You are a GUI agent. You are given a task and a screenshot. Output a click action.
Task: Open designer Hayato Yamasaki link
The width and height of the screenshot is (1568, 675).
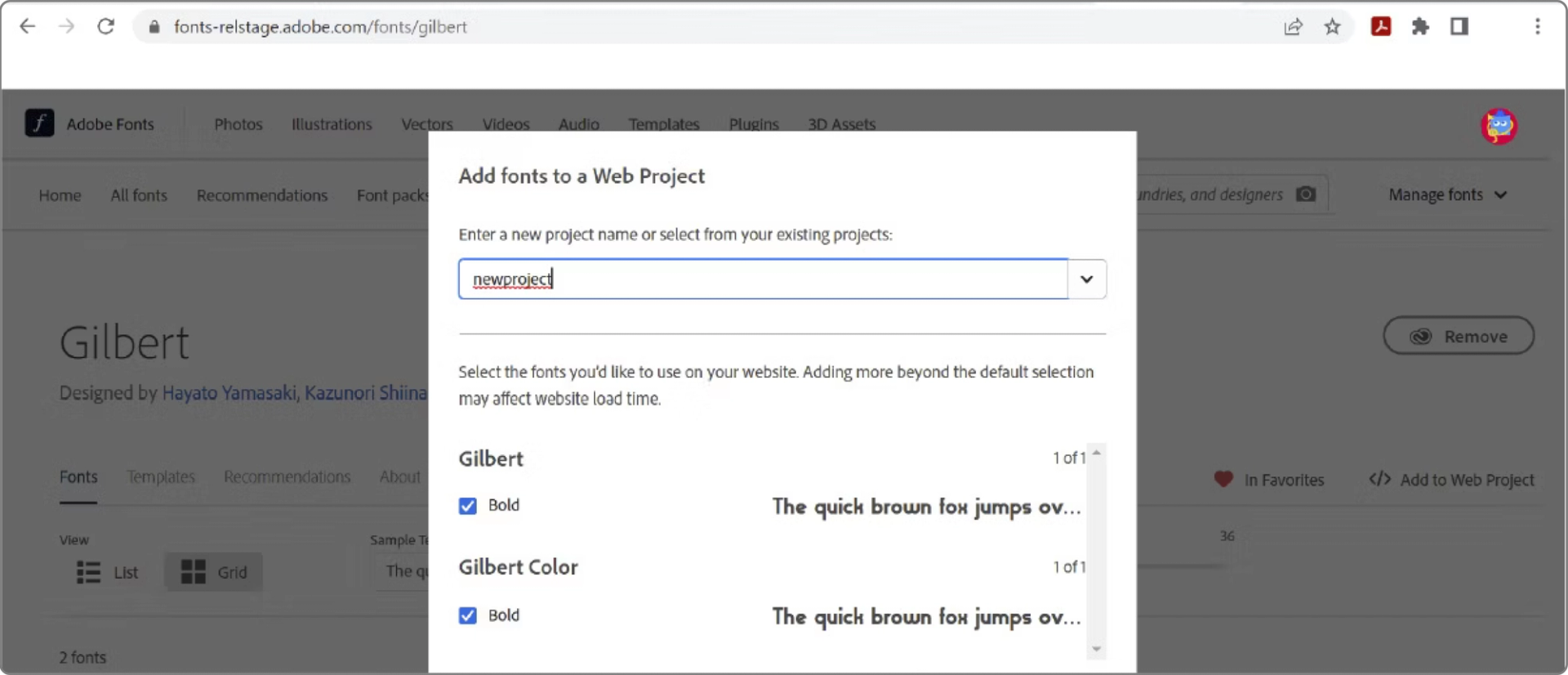(x=229, y=393)
